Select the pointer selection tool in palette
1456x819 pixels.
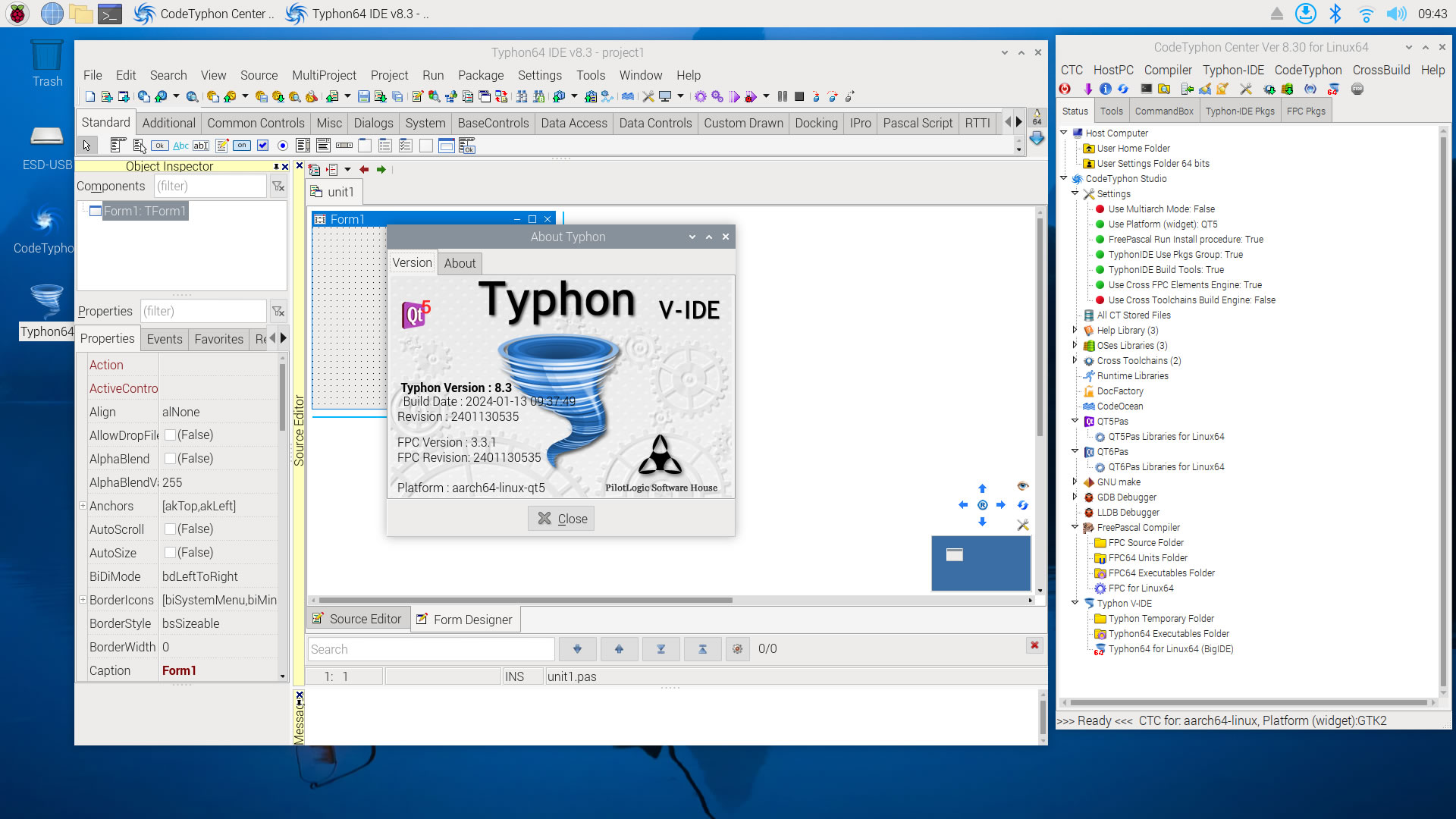pos(86,146)
